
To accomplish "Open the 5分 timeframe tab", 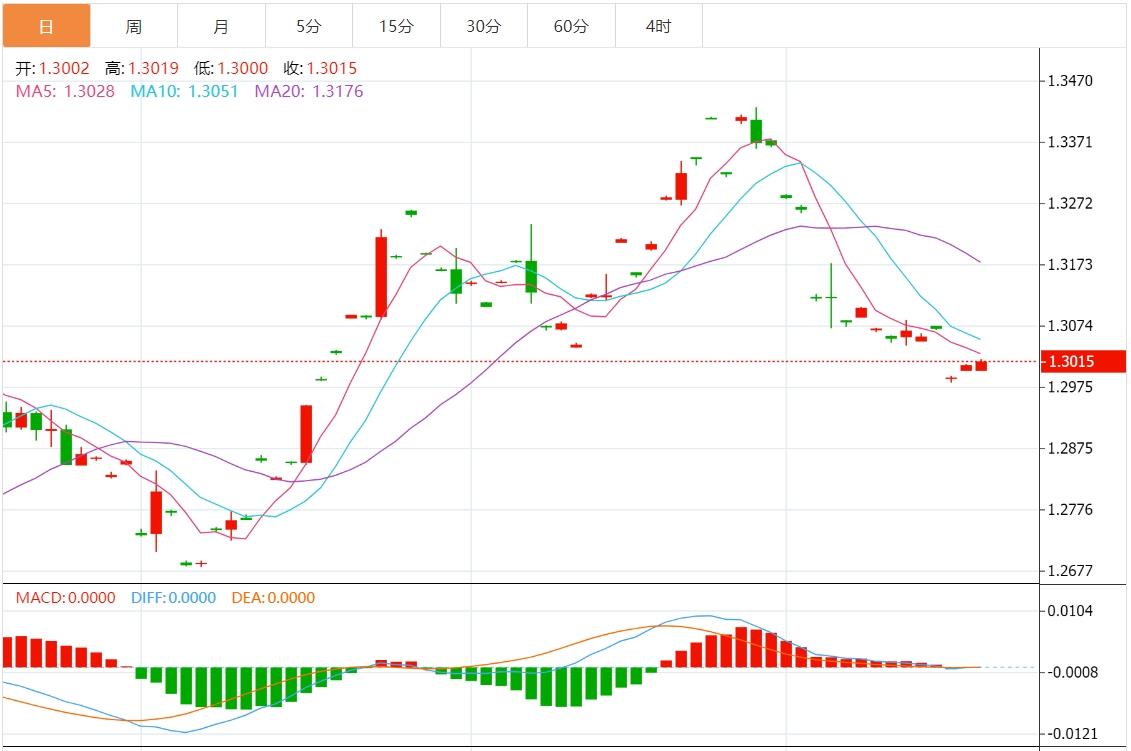I will coord(309,26).
